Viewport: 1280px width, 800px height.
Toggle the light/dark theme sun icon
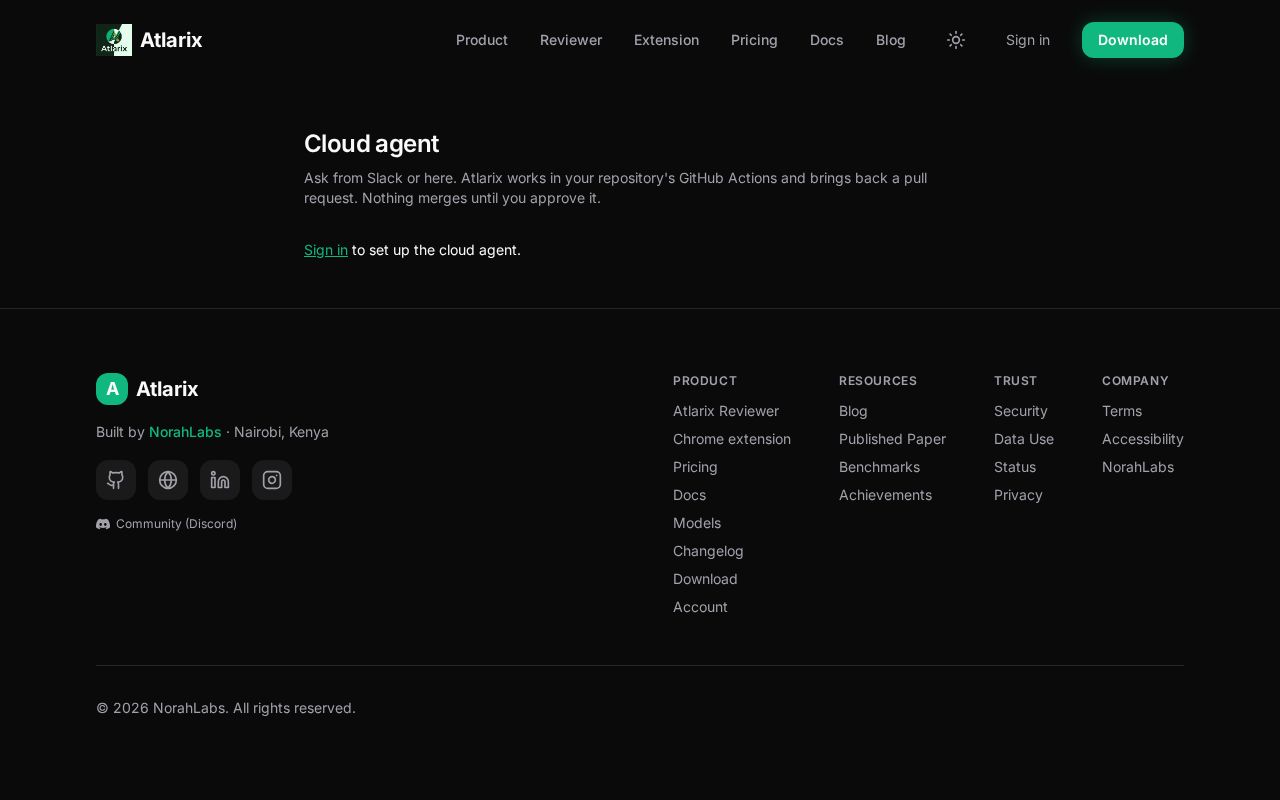pos(956,40)
